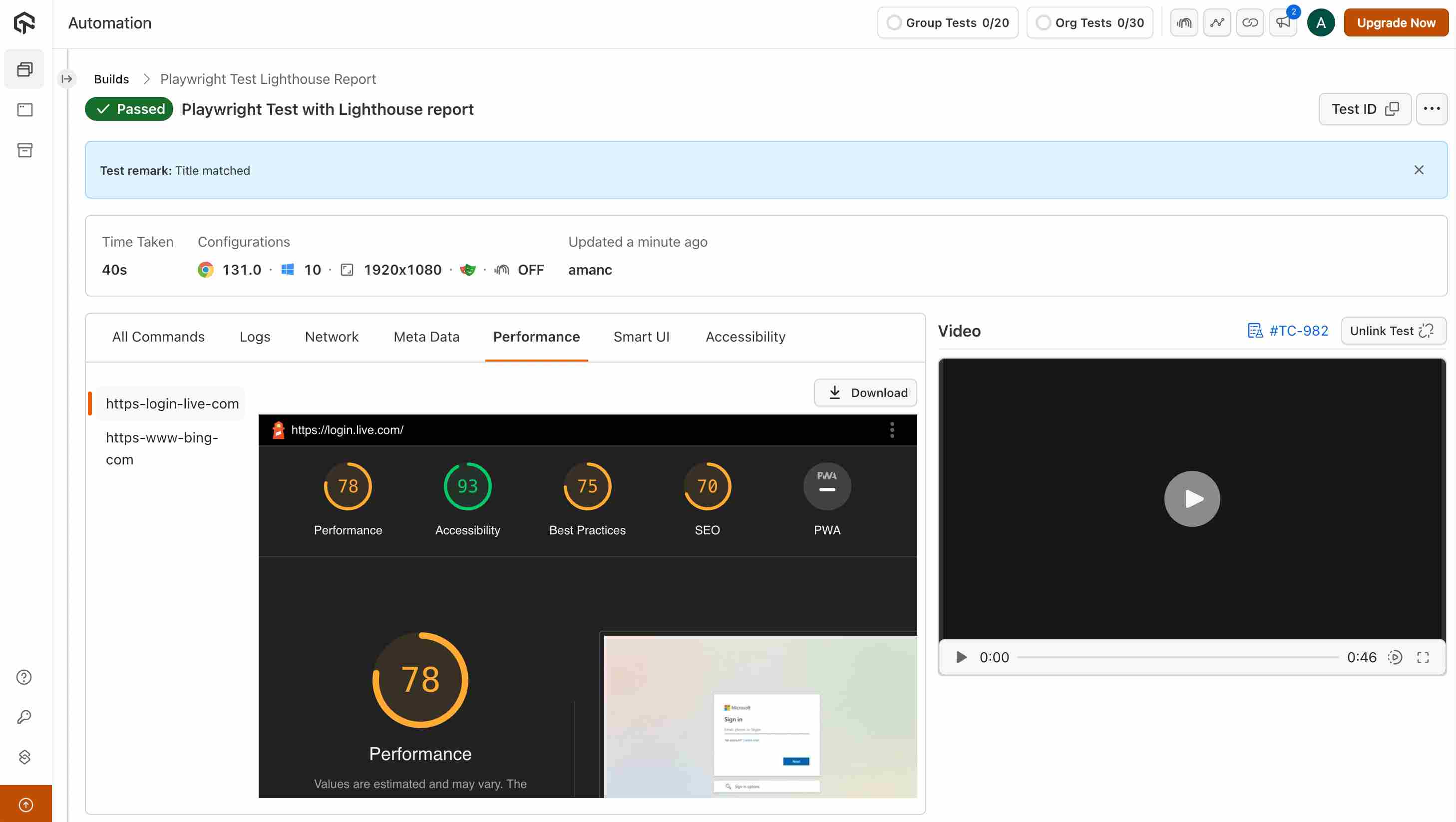The width and height of the screenshot is (1456, 822).
Task: Click the video progress seek bar
Action: [x=1177, y=657]
